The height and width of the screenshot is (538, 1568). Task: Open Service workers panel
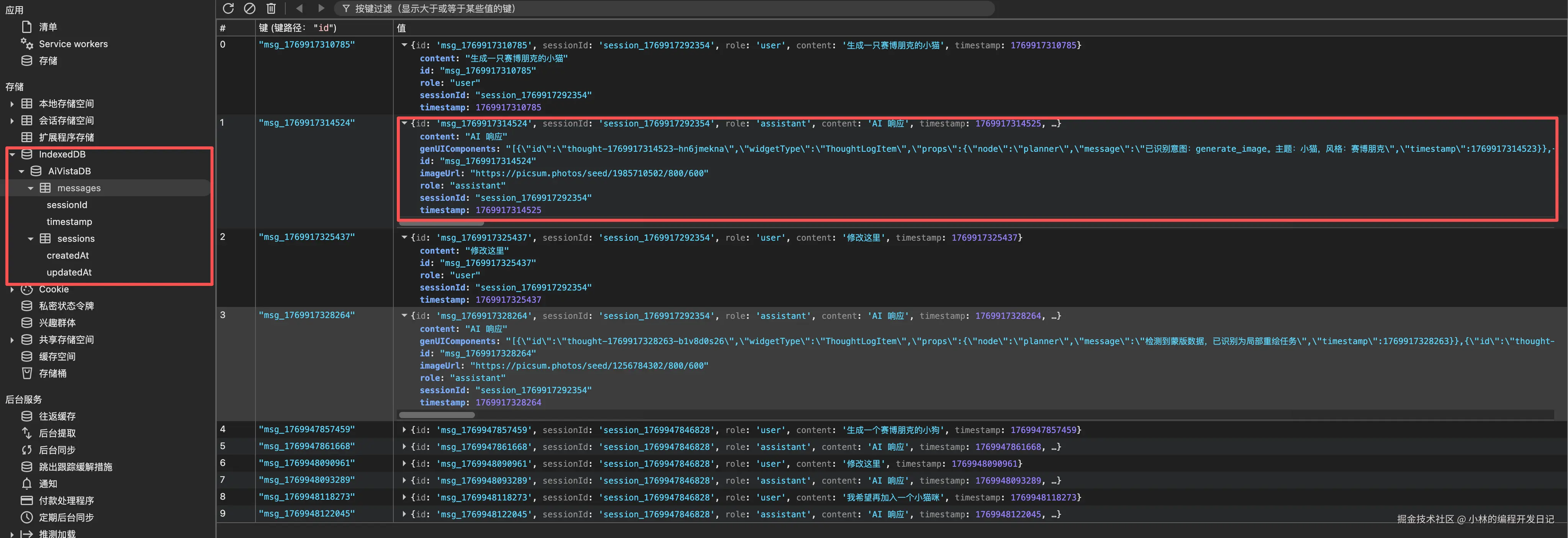coord(73,44)
